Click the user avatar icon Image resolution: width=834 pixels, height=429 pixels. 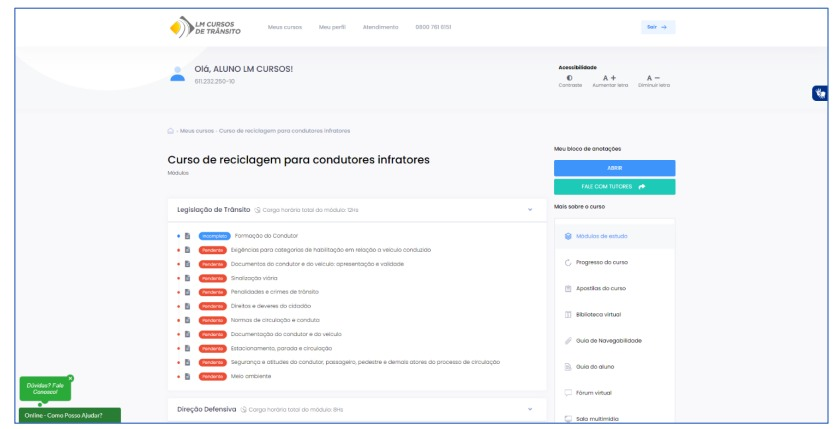177,74
